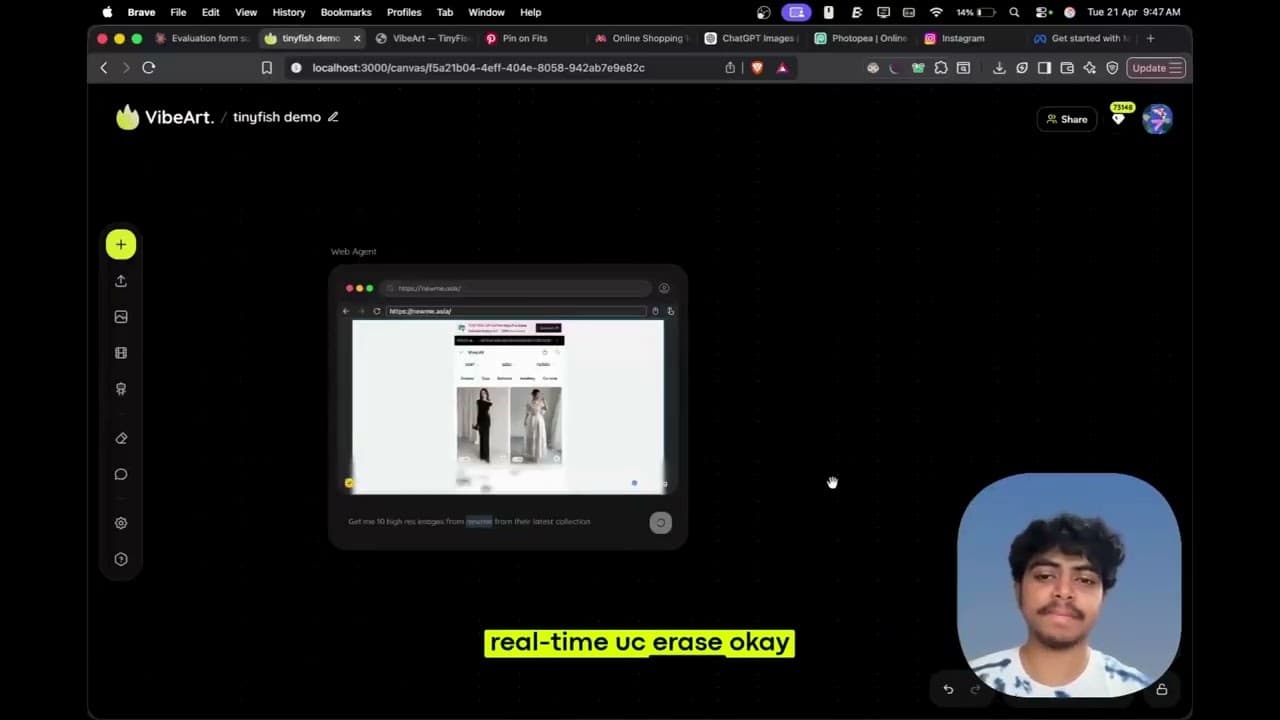Open the History menu
This screenshot has width=1280, height=720.
[x=289, y=12]
